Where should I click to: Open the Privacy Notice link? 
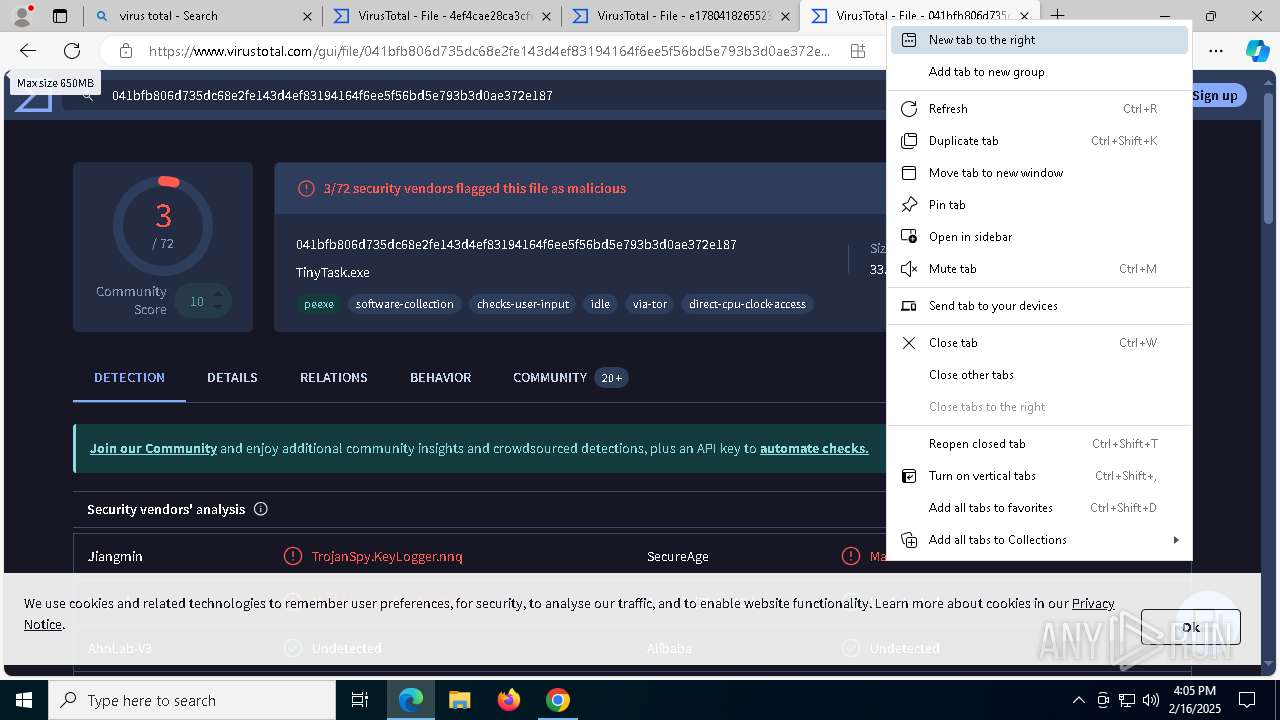tap(1093, 604)
